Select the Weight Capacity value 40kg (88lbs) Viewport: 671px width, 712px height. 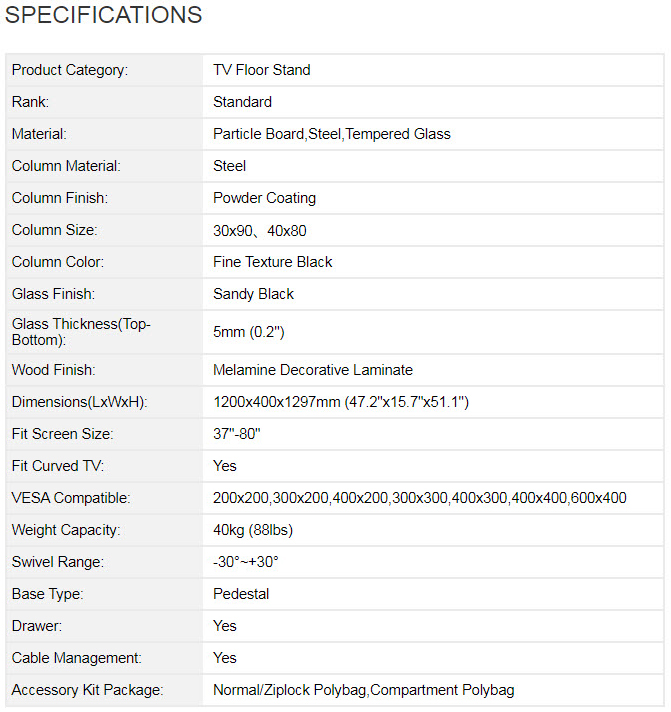pyautogui.click(x=253, y=530)
